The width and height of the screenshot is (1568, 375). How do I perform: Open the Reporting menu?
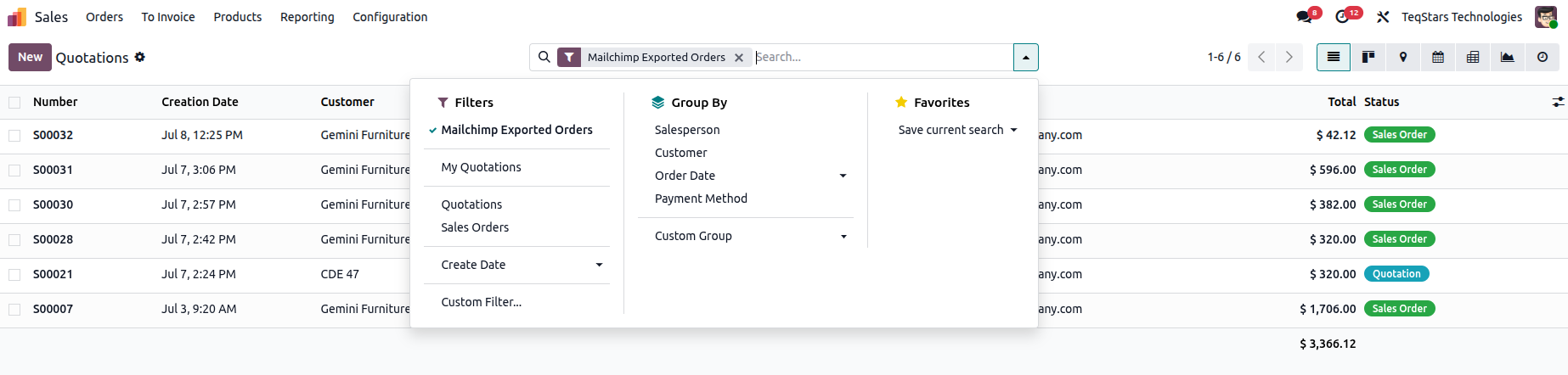point(307,17)
